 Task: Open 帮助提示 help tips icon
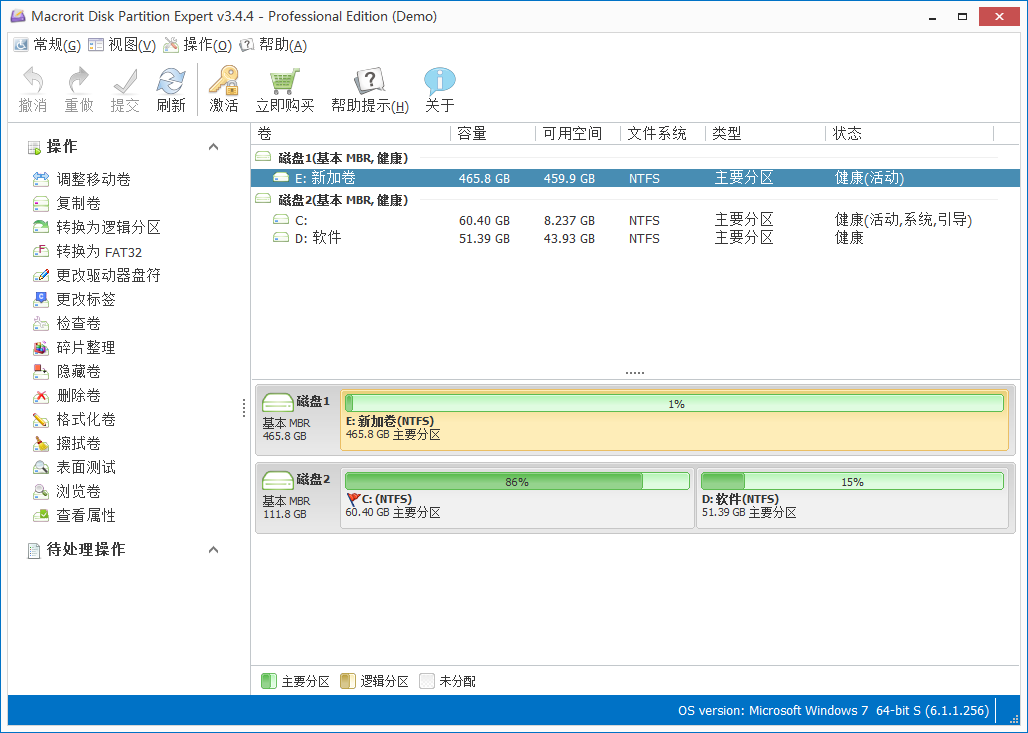coord(369,81)
